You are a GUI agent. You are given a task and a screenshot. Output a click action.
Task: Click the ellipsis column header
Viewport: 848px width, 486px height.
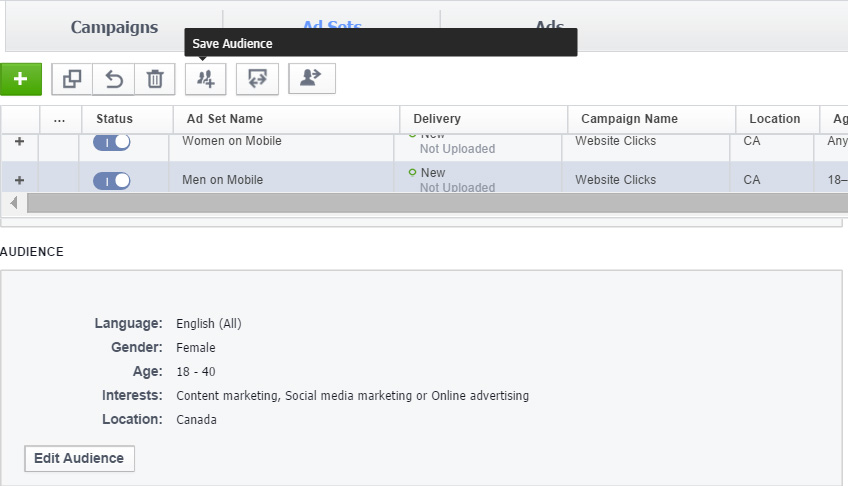click(x=59, y=119)
